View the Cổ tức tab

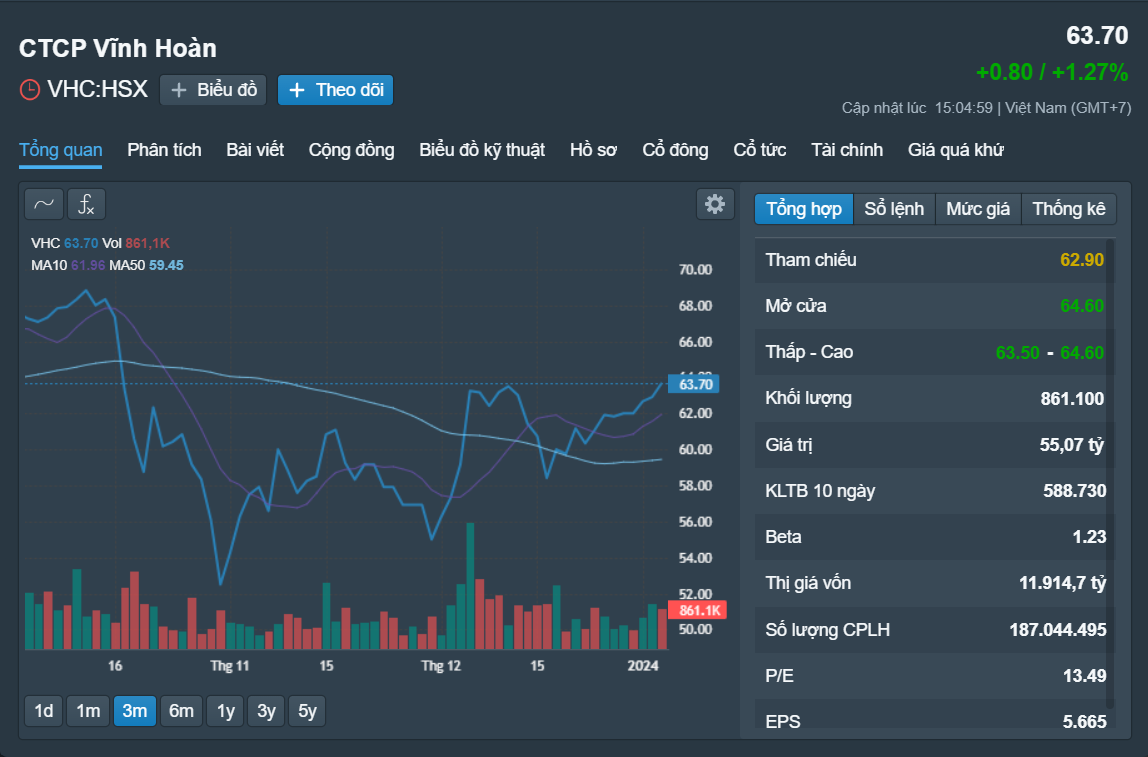(760, 150)
